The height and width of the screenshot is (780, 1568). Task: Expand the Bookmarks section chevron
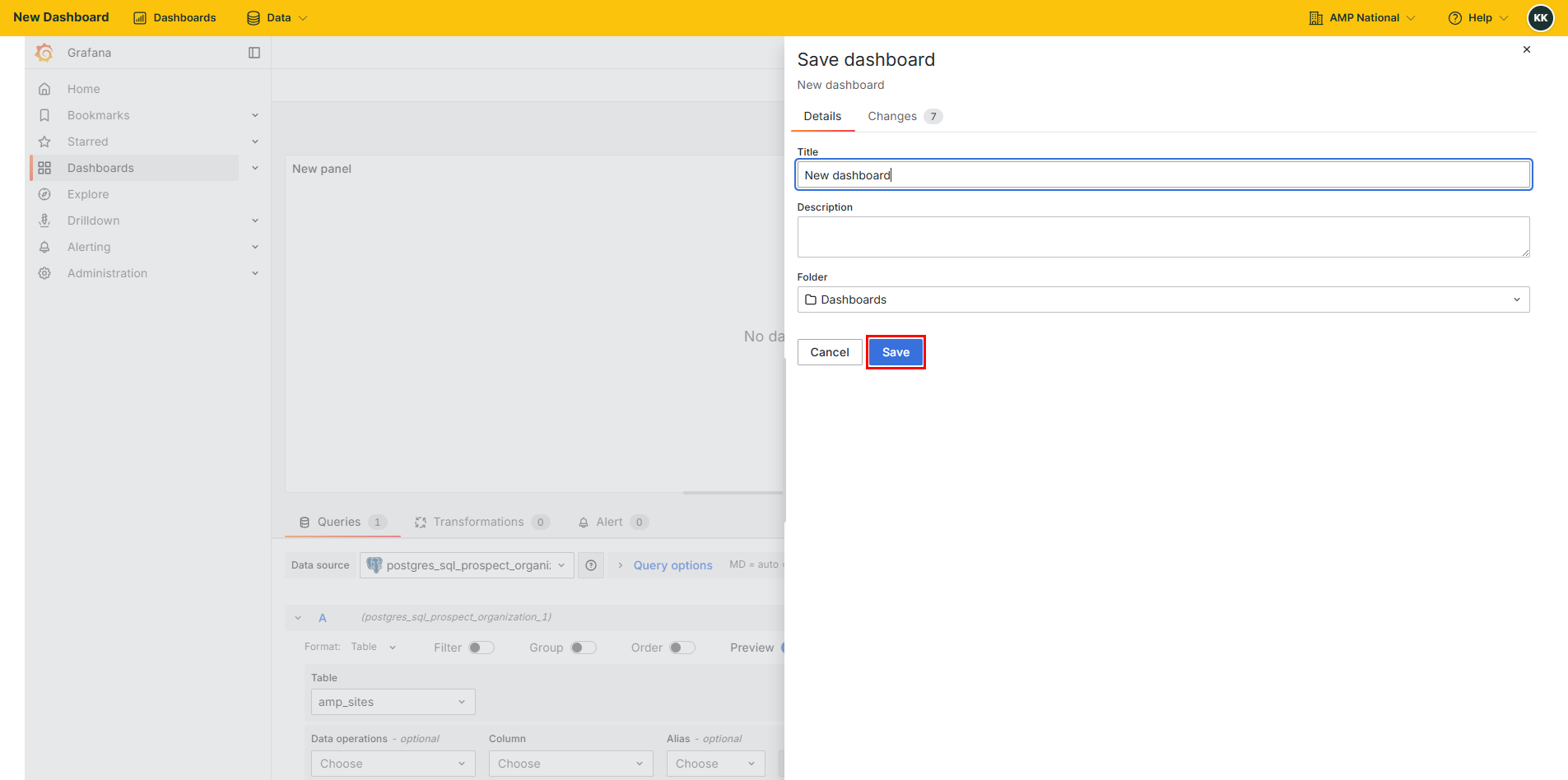point(255,115)
